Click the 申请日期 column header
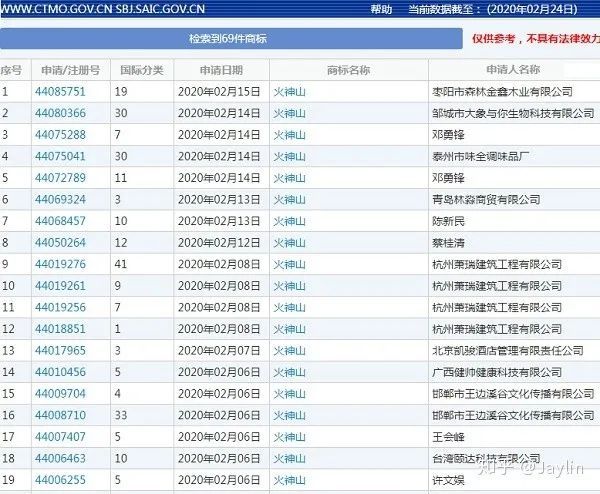The image size is (600, 494). click(222, 70)
